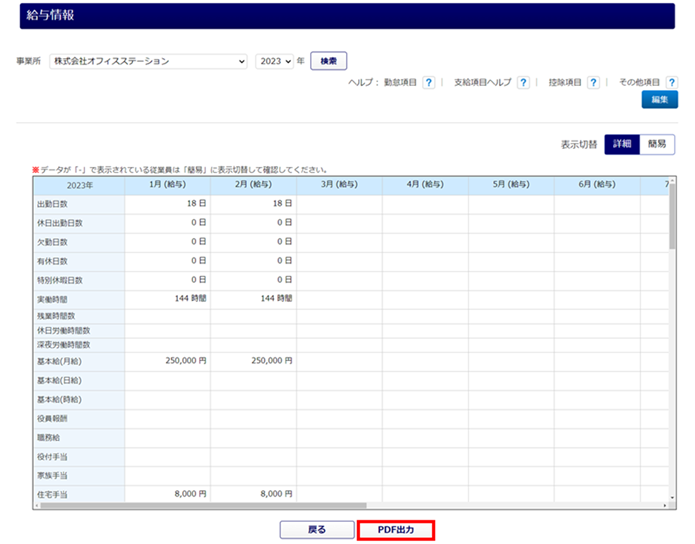695x544 pixels.
Task: Select the 2月 (給与) column header
Action: pos(254,185)
